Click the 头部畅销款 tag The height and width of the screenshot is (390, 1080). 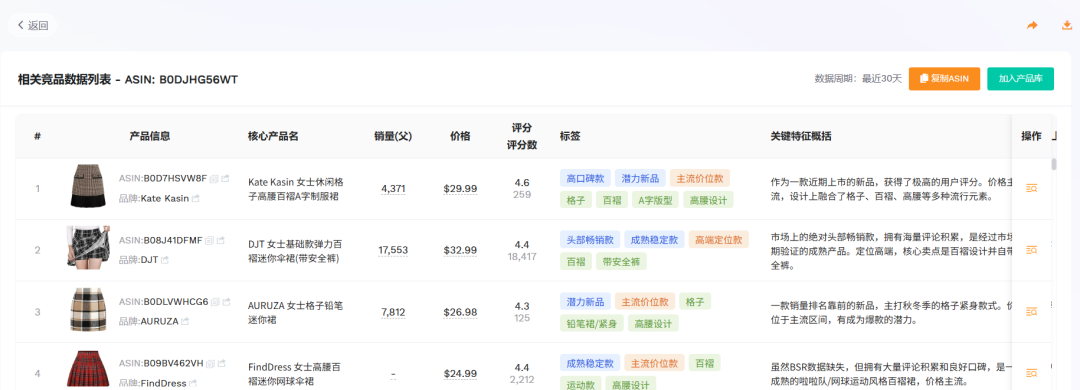590,240
